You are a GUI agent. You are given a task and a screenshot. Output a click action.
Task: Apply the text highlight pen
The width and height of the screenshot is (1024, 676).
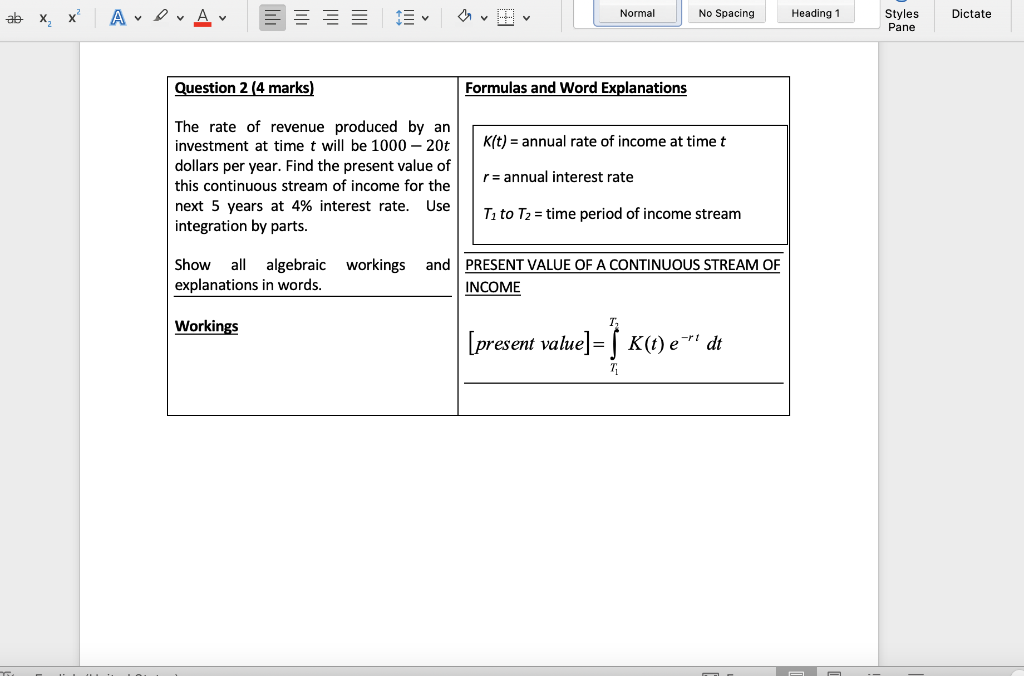[x=161, y=16]
